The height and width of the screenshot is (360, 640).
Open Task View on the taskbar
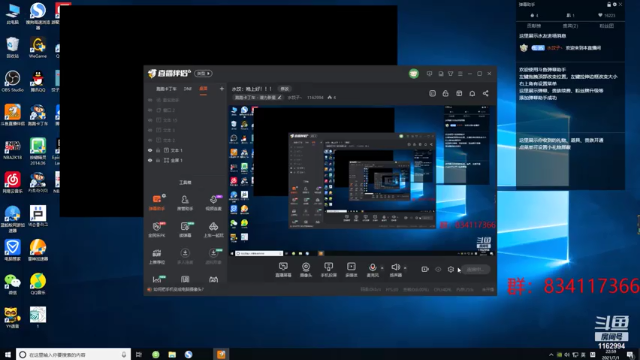click(x=139, y=354)
